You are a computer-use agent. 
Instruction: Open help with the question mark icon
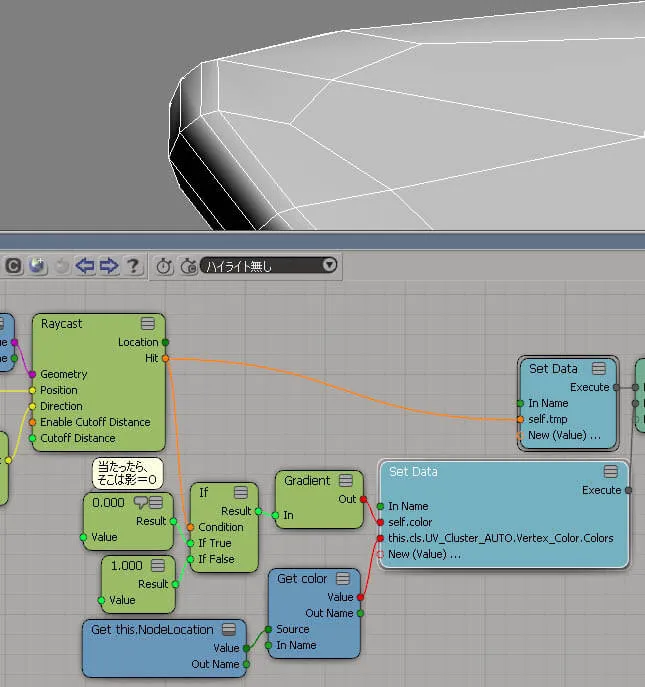[x=133, y=266]
